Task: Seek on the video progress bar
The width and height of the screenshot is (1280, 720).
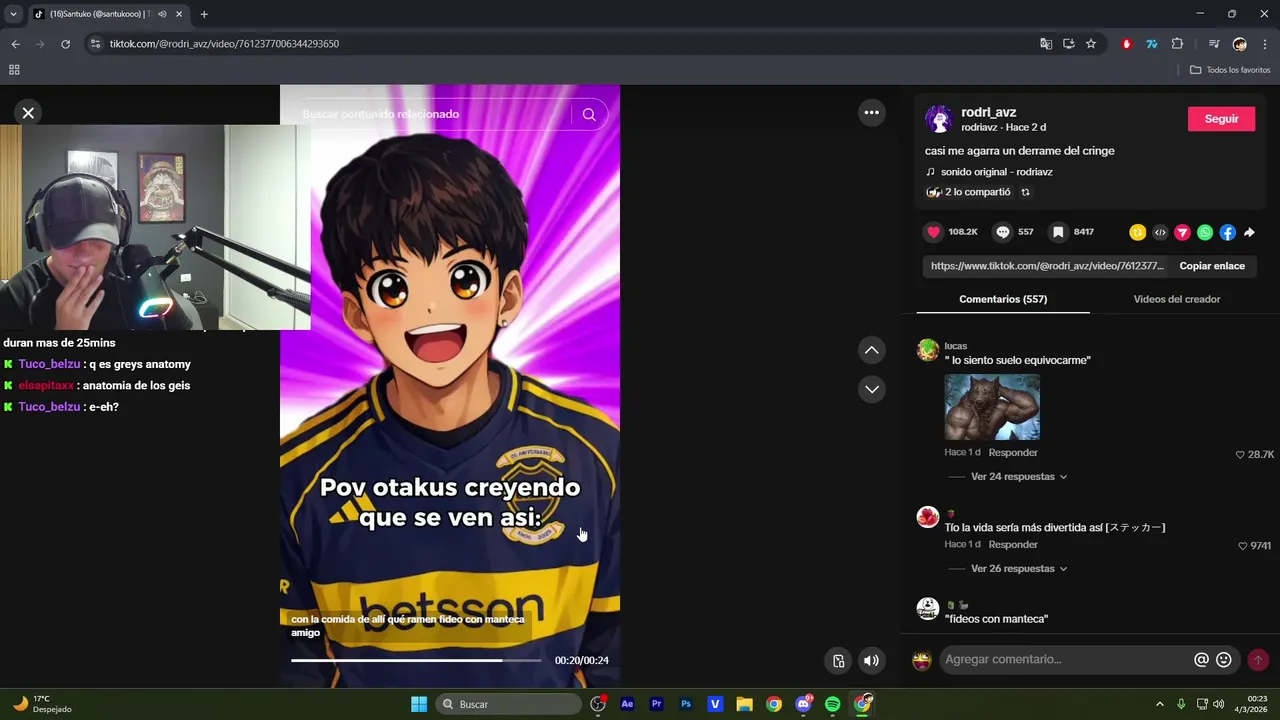Action: tap(416, 660)
